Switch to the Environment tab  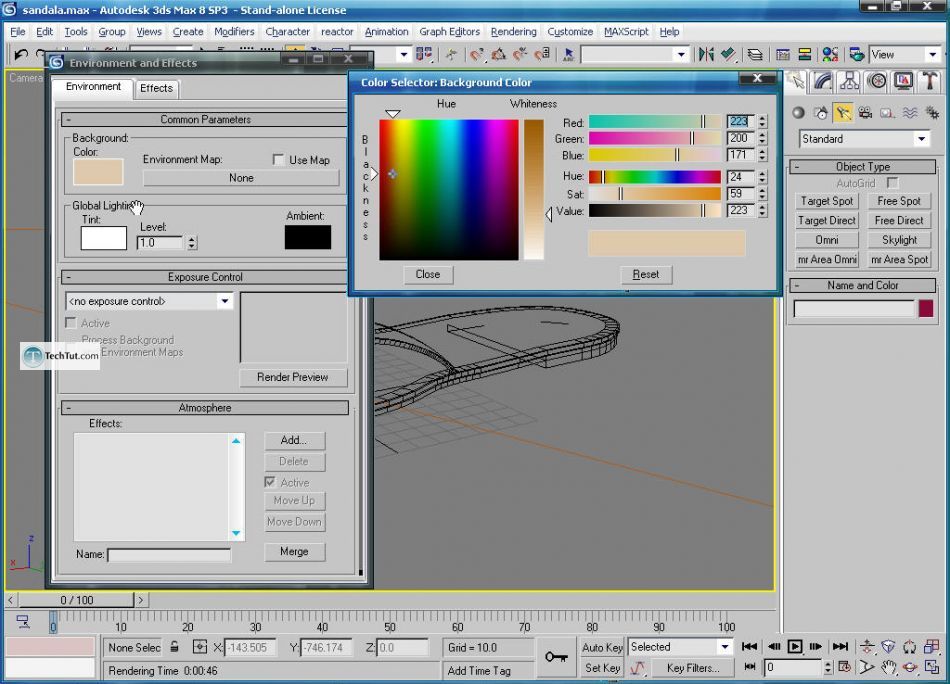click(93, 87)
